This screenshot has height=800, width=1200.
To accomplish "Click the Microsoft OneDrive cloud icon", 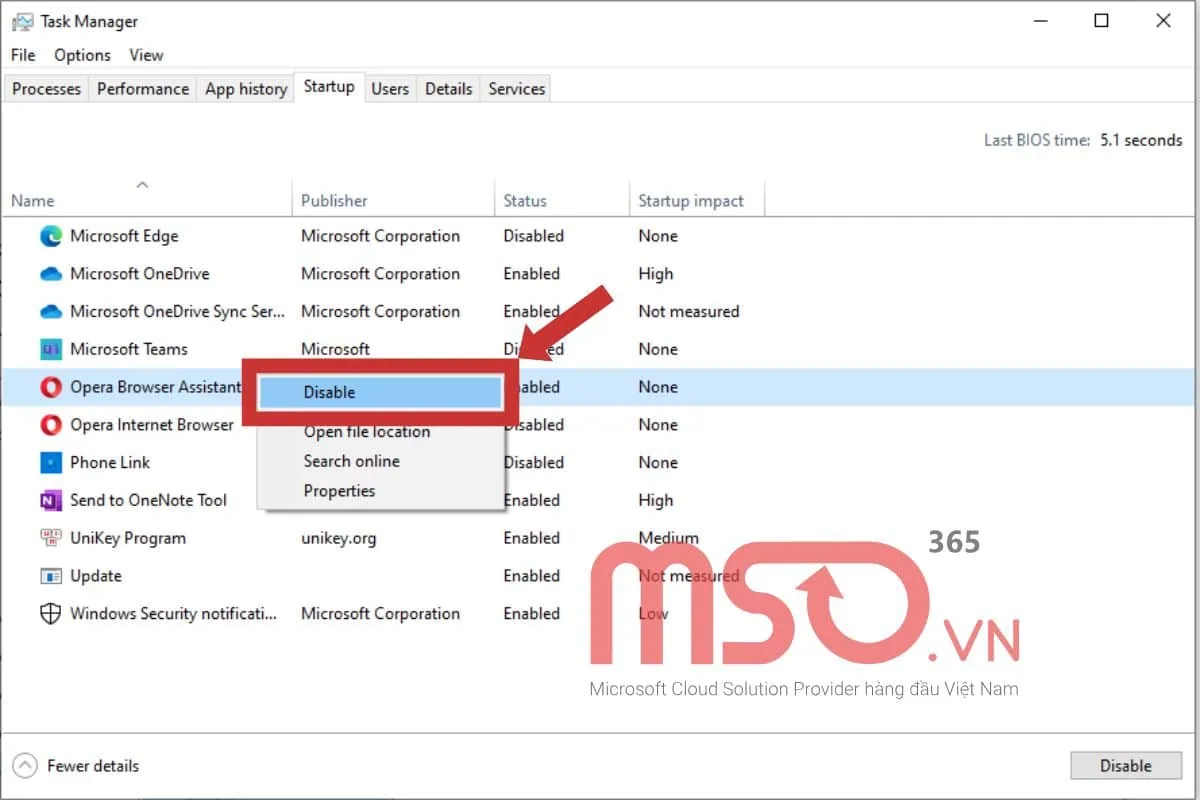I will (51, 273).
